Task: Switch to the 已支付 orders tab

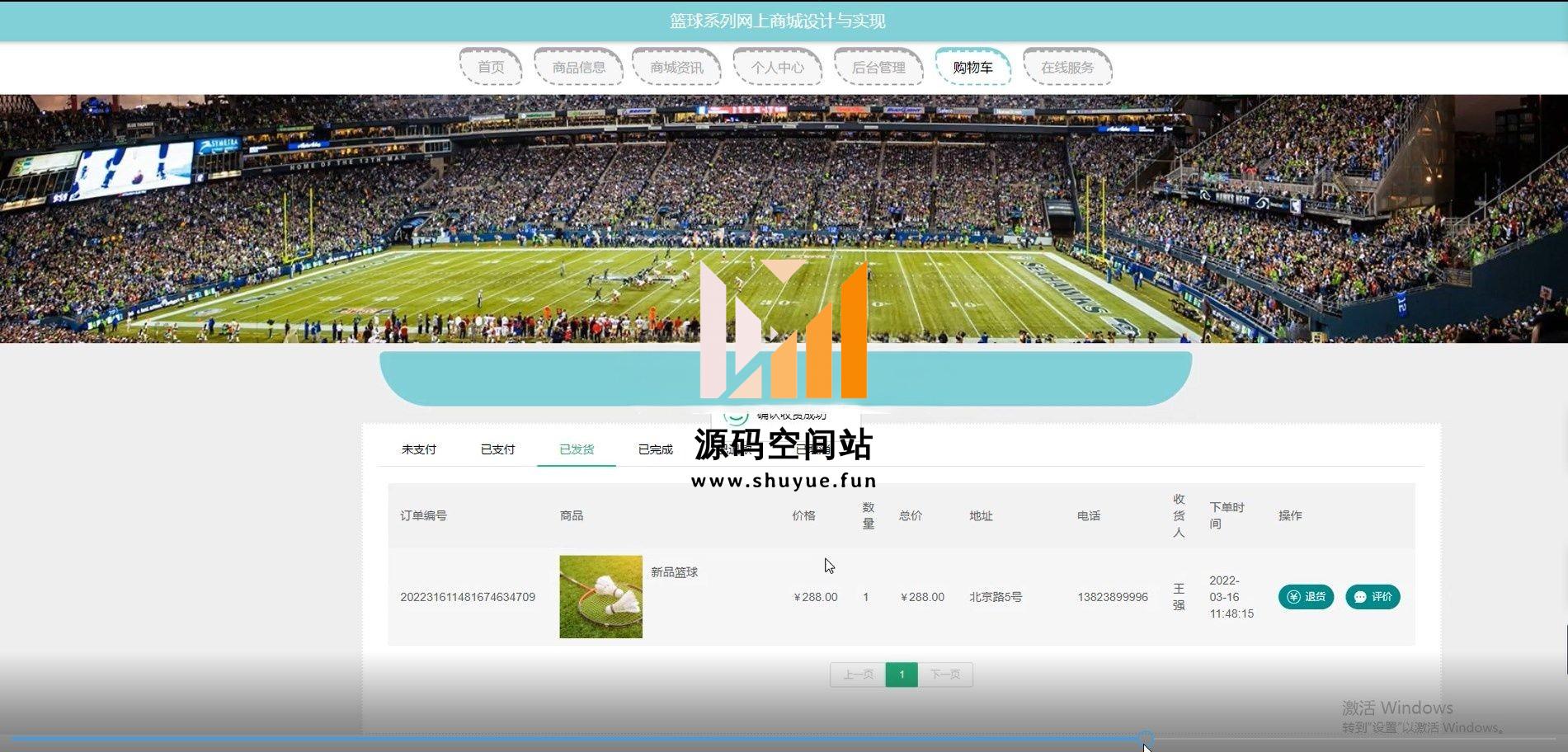Action: pos(497,449)
